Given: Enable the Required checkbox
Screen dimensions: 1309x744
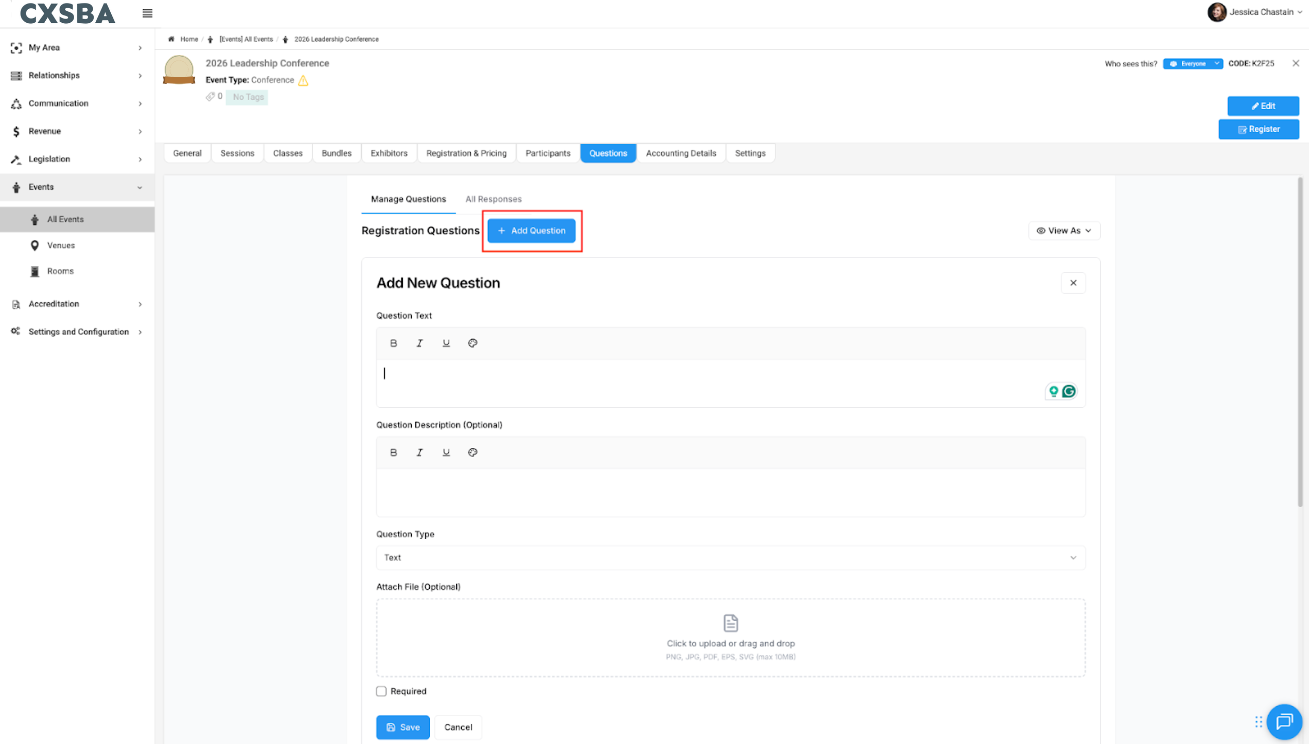Looking at the screenshot, I should 381,691.
